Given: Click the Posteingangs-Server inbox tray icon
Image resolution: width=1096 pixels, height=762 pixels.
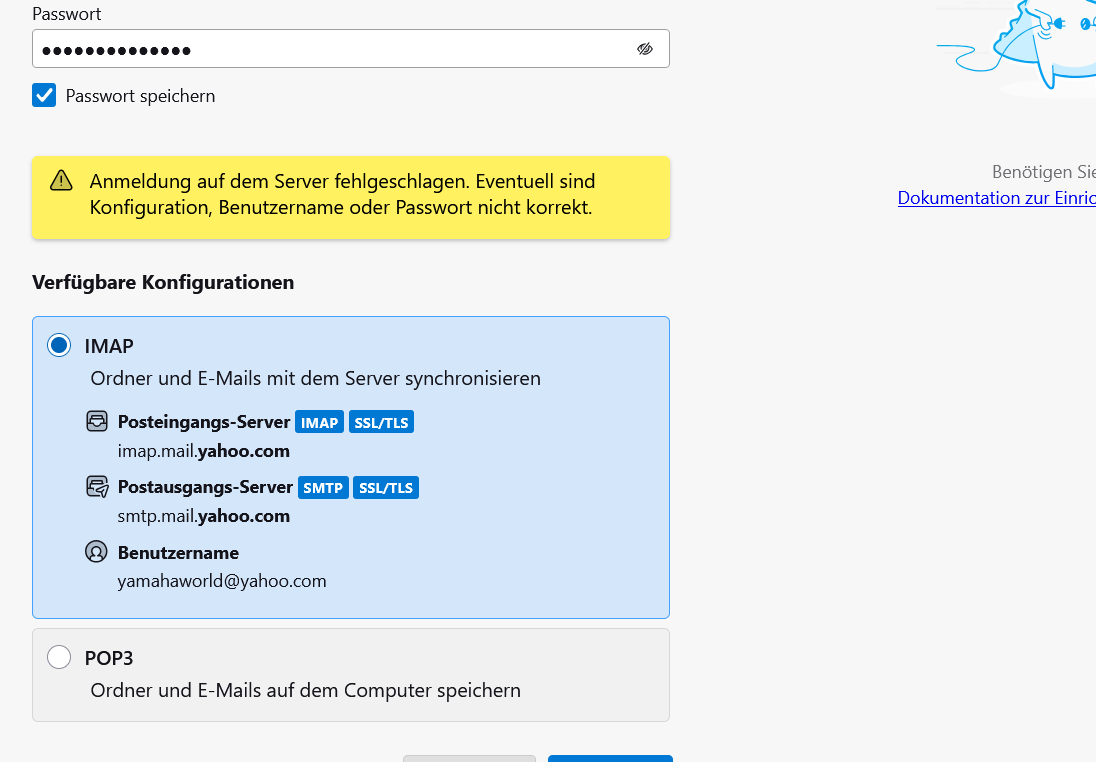Looking at the screenshot, I should (97, 422).
